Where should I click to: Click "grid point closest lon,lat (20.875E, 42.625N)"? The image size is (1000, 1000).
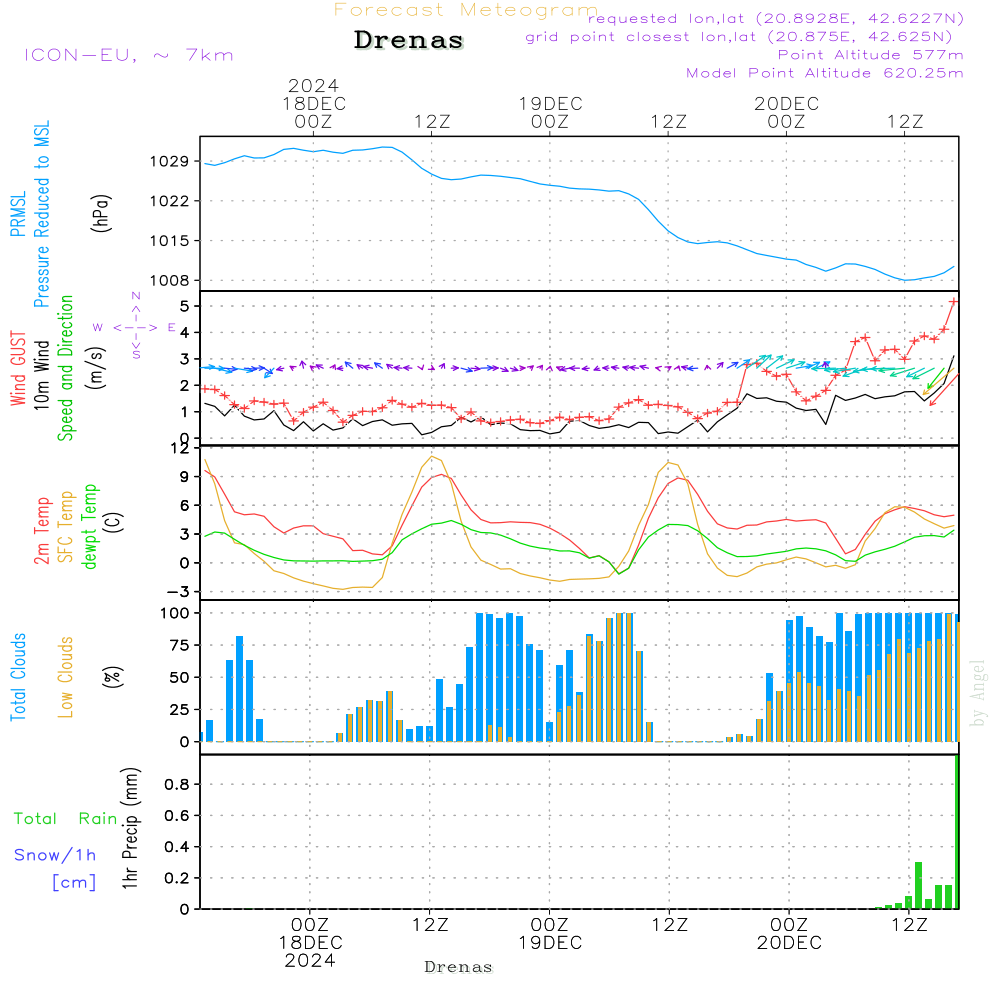coord(739,37)
